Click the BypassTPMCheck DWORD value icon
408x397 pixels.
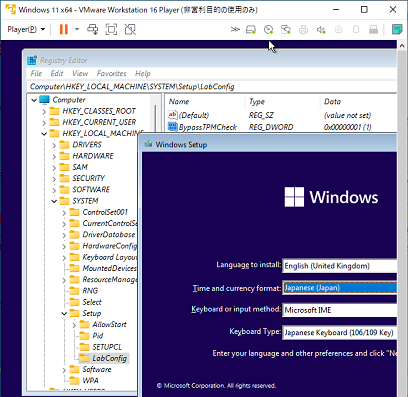click(x=173, y=127)
